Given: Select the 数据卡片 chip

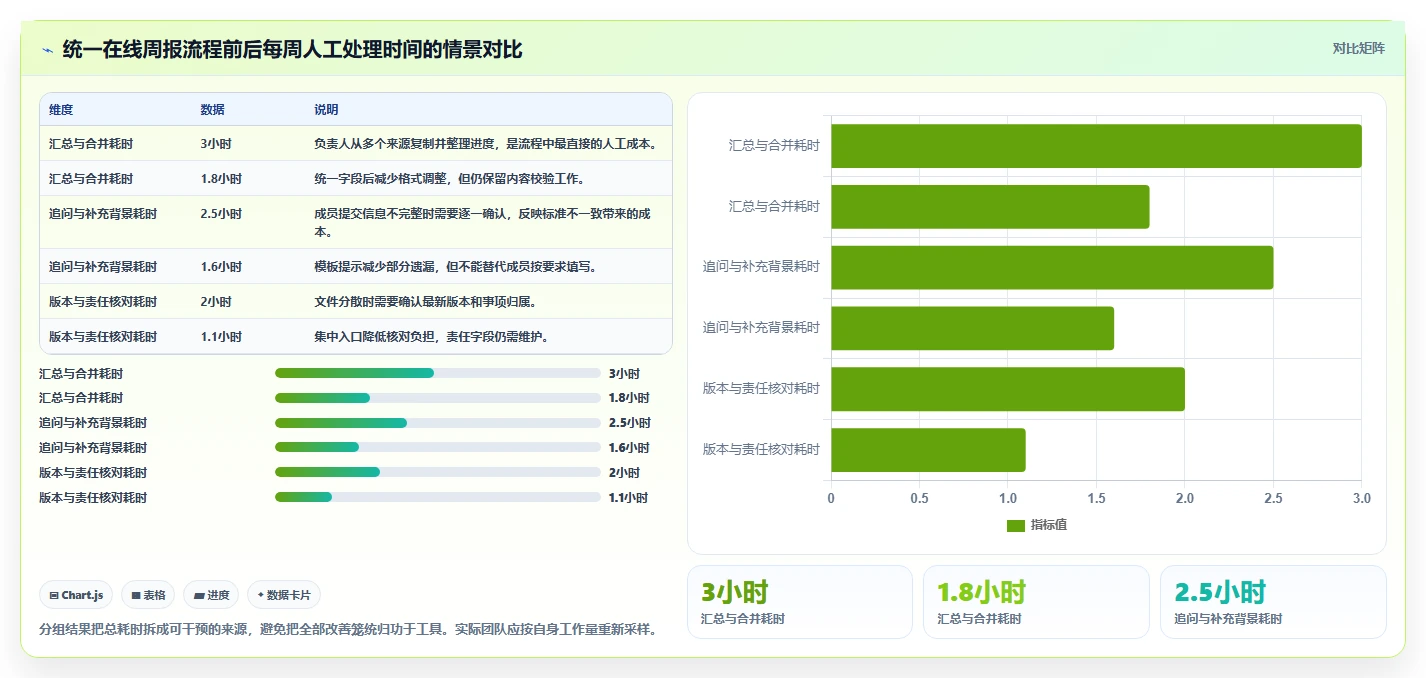Looking at the screenshot, I should pos(284,595).
